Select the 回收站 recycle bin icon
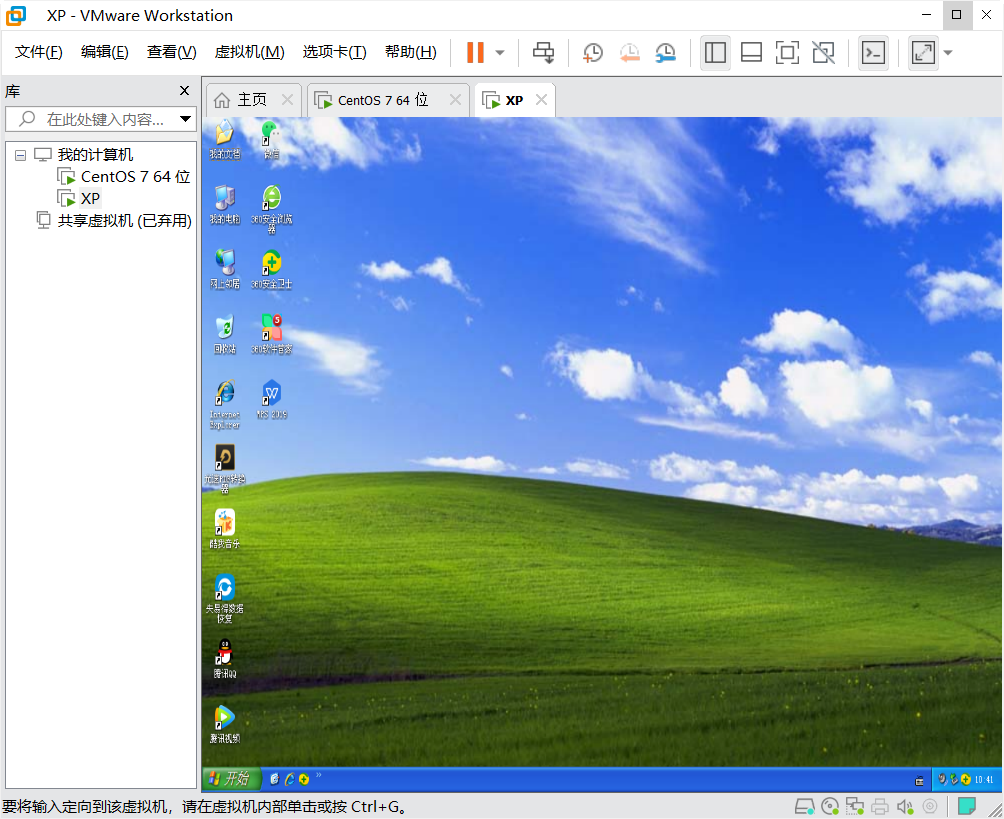This screenshot has width=1004, height=819. (x=225, y=334)
